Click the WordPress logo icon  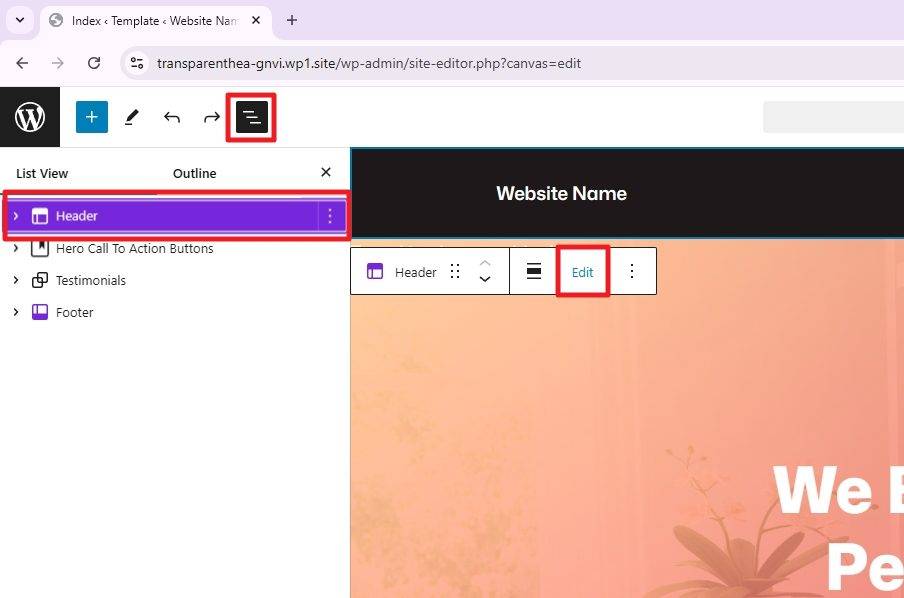(x=30, y=117)
